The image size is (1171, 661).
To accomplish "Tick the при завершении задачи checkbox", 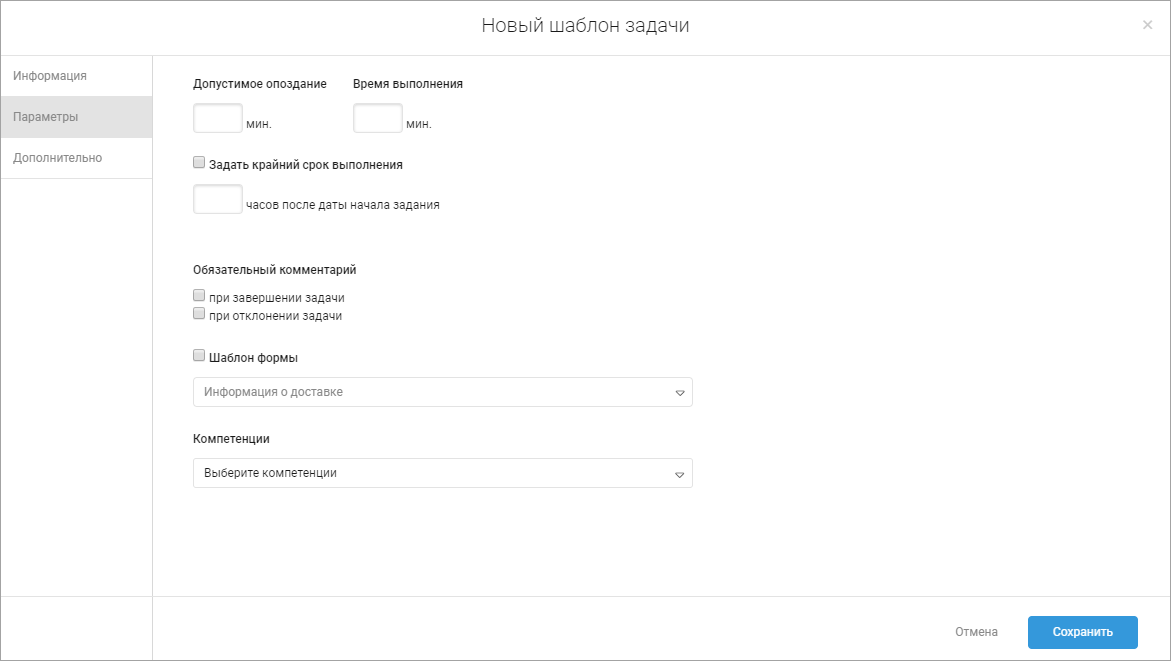I will (199, 296).
